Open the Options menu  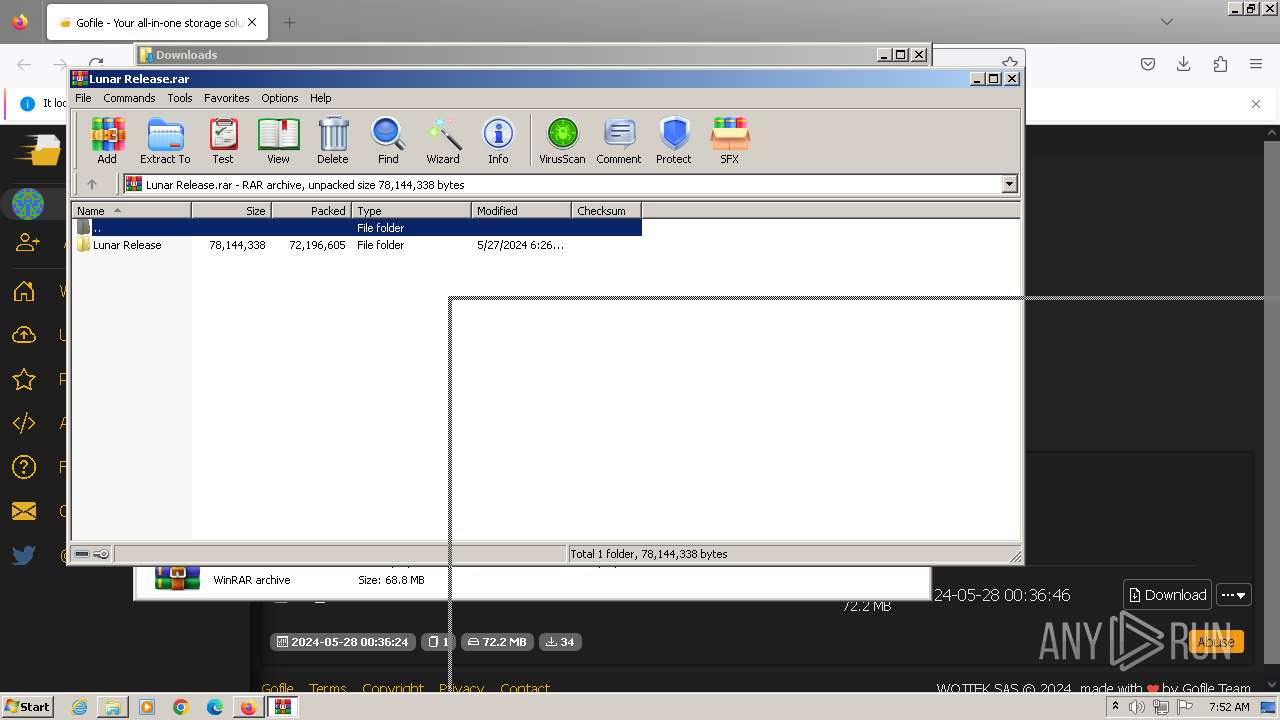pos(280,98)
